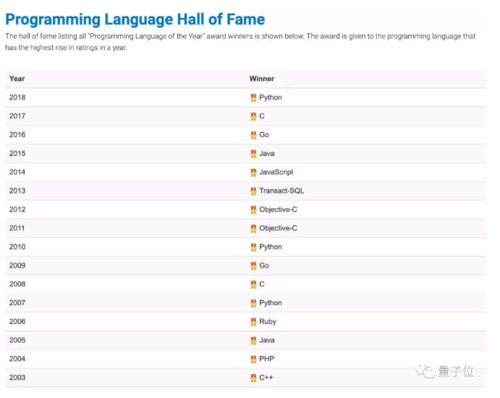This screenshot has width=500, height=398.
Task: Click the 2007 Python winner text
Action: pos(270,303)
